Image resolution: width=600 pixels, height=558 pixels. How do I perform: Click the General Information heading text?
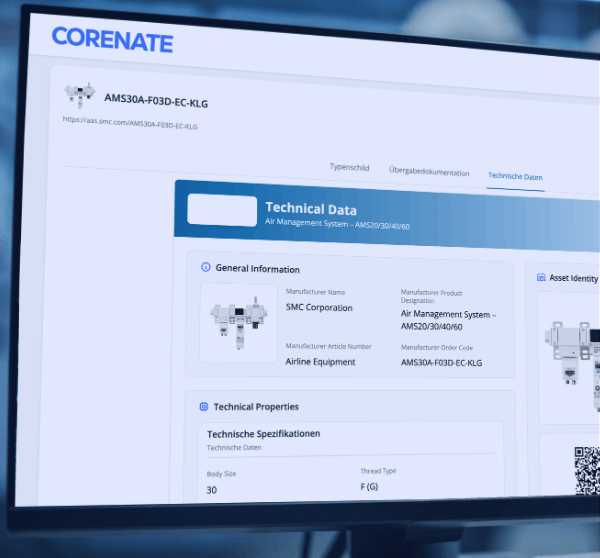(258, 269)
